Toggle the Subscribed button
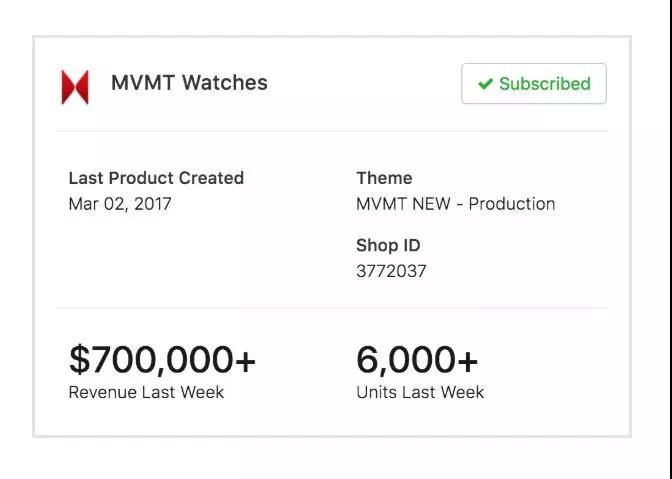Viewport: 672px width, 479px height. 533,84
